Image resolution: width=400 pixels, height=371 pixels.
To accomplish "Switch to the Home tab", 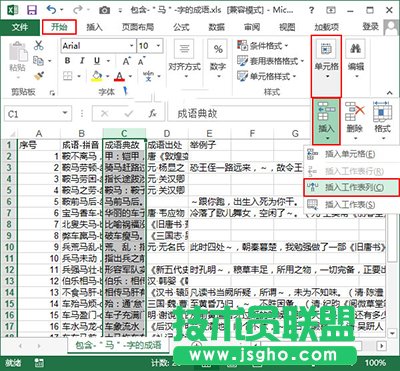I will (59, 27).
